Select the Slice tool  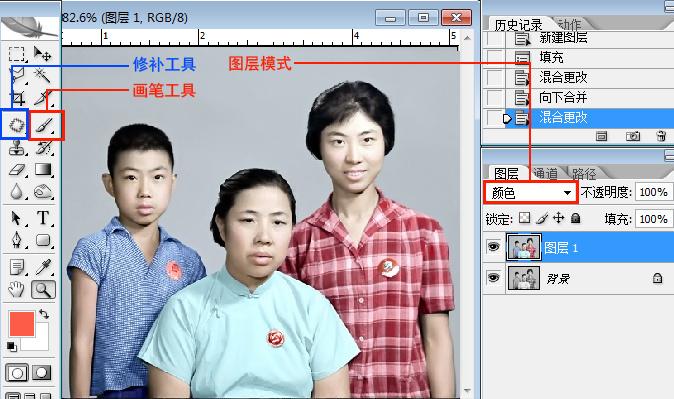coord(43,99)
